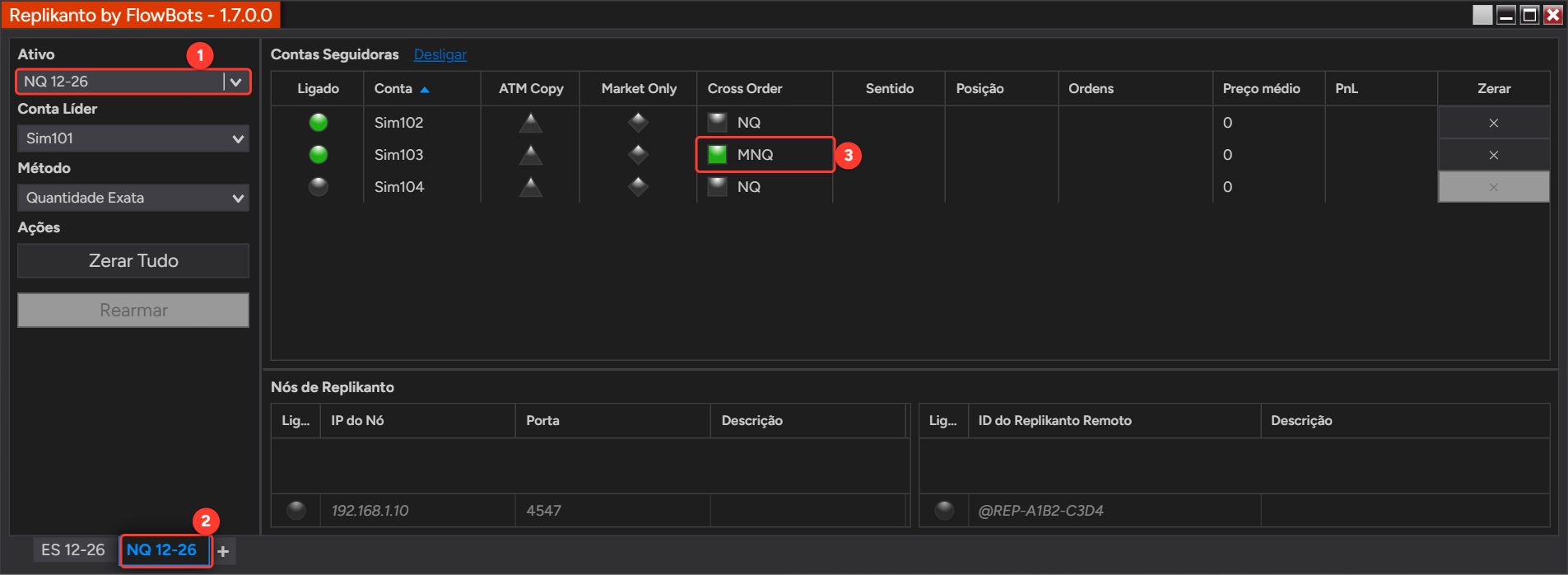Toggle the green Ligado light for Sim102
1568x575 pixels.
point(319,123)
